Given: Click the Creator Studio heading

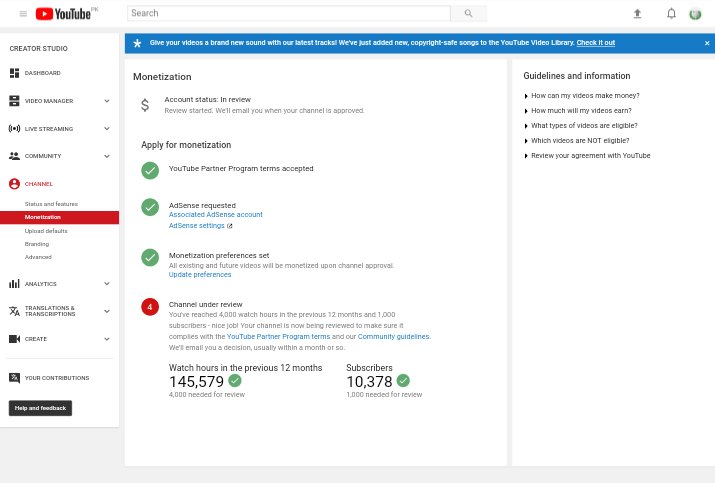Looking at the screenshot, I should coord(38,48).
